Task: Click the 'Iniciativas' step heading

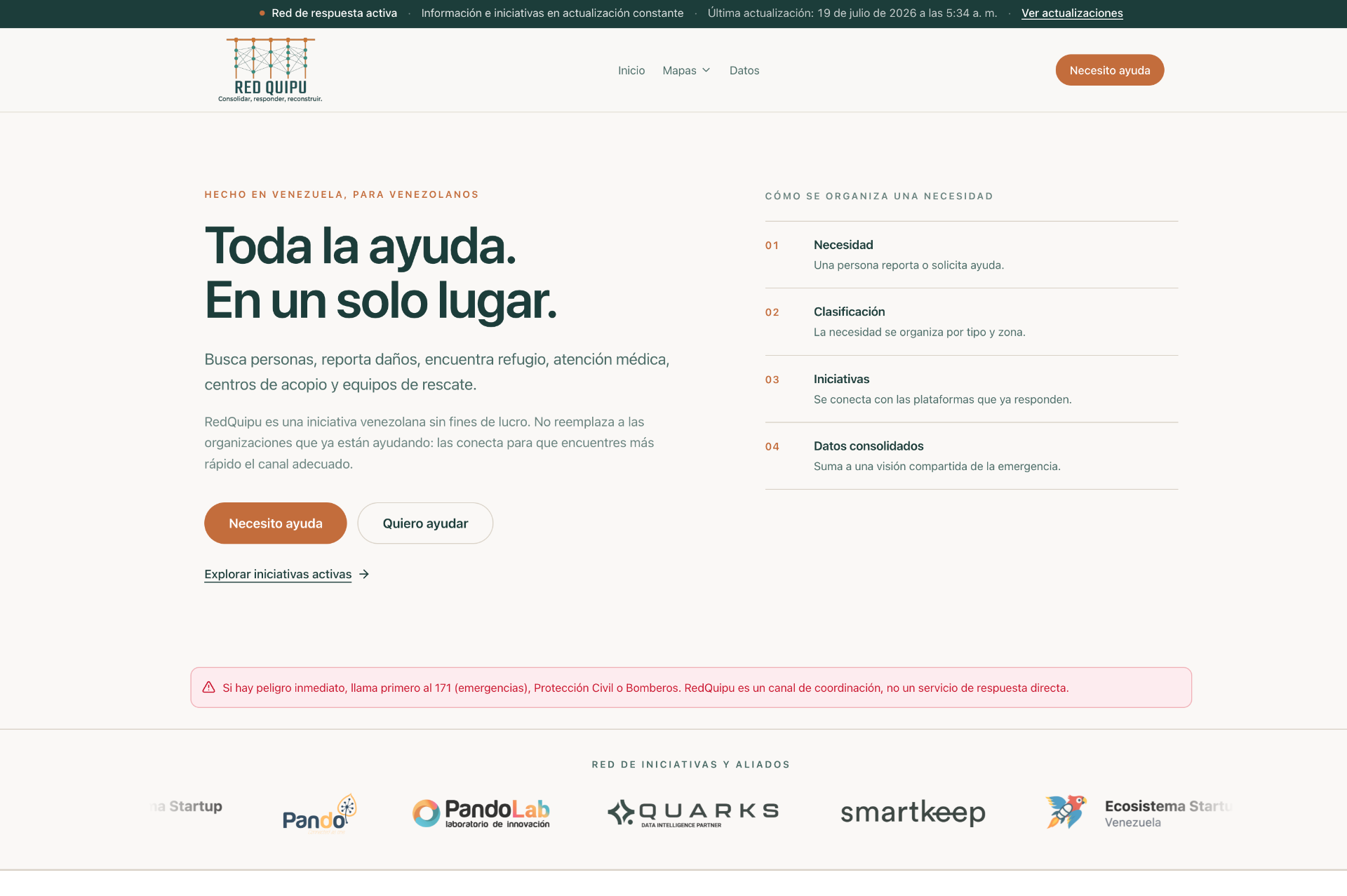Action: (x=841, y=379)
